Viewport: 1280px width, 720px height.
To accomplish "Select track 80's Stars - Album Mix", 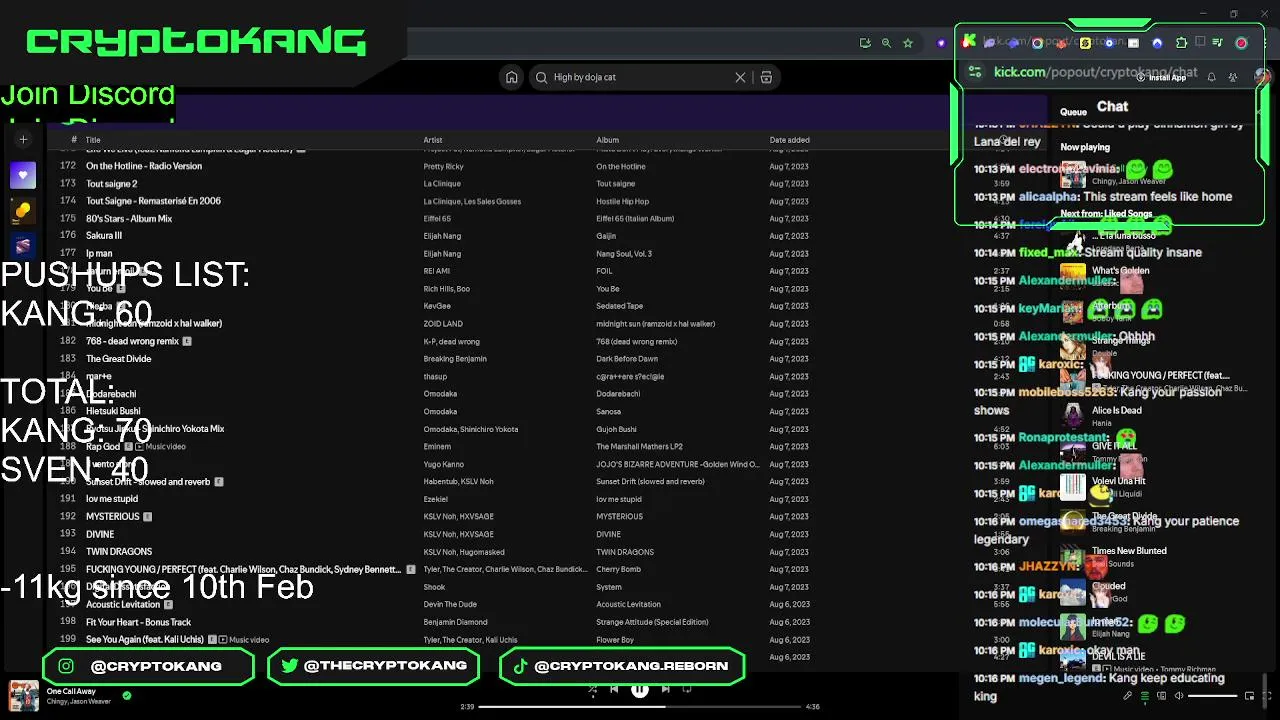I will pyautogui.click(x=129, y=218).
